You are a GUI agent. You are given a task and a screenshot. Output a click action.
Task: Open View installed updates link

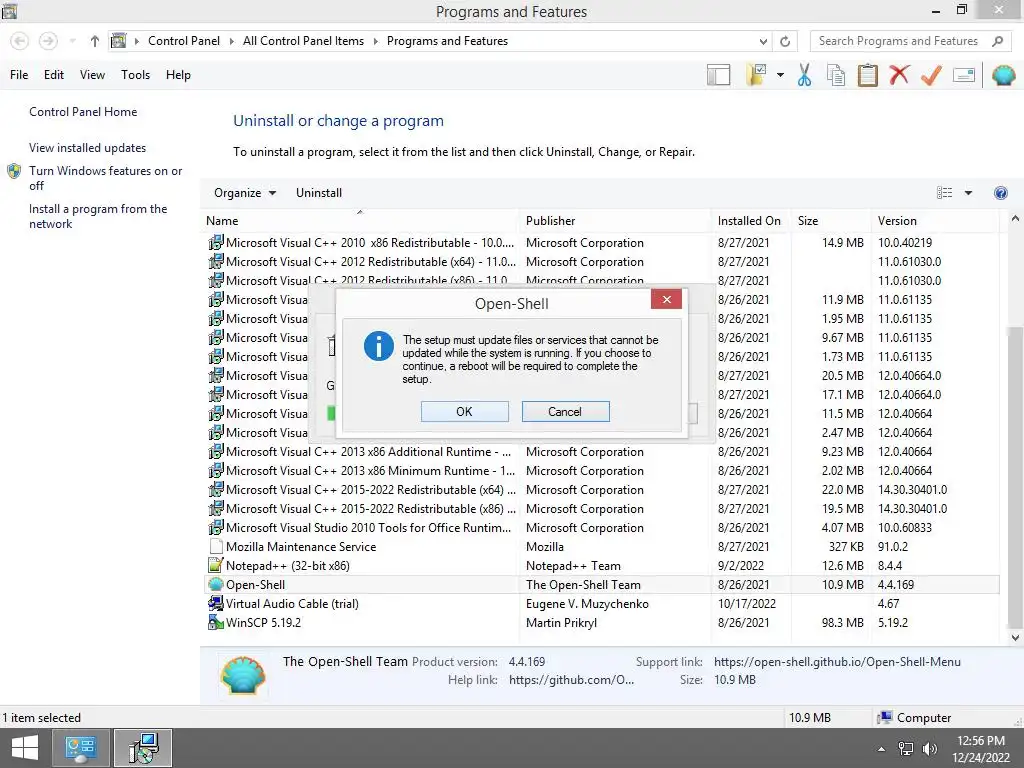coord(88,148)
